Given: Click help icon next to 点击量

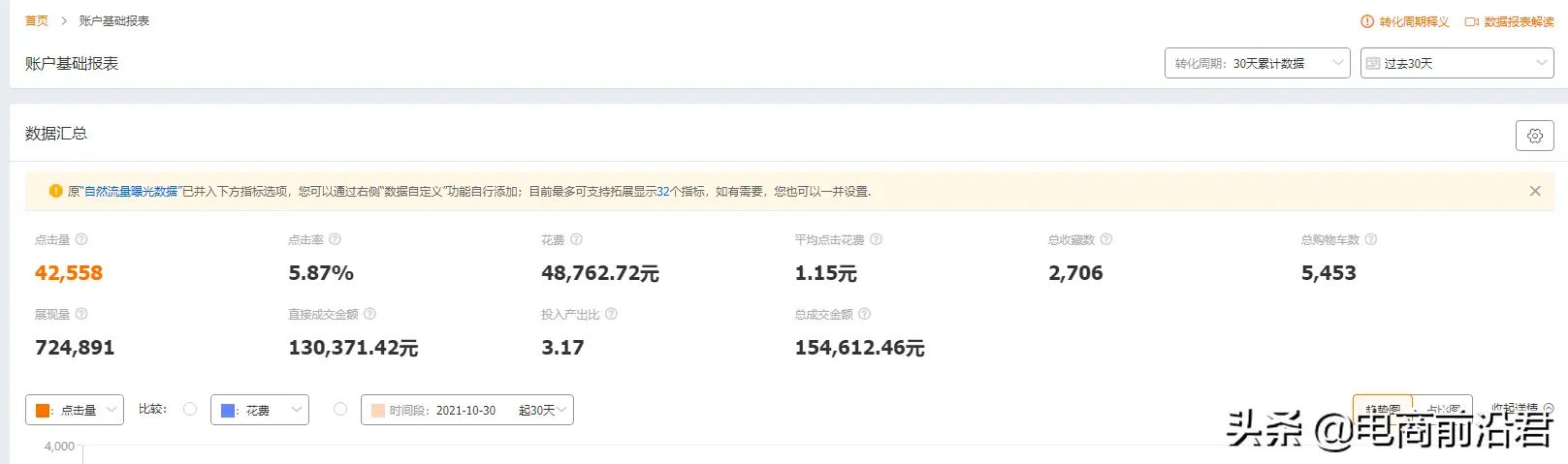Looking at the screenshot, I should 81,239.
